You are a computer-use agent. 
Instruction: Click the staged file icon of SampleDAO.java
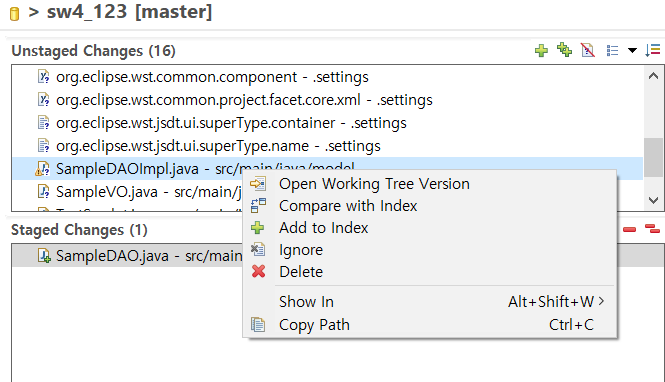[44, 256]
